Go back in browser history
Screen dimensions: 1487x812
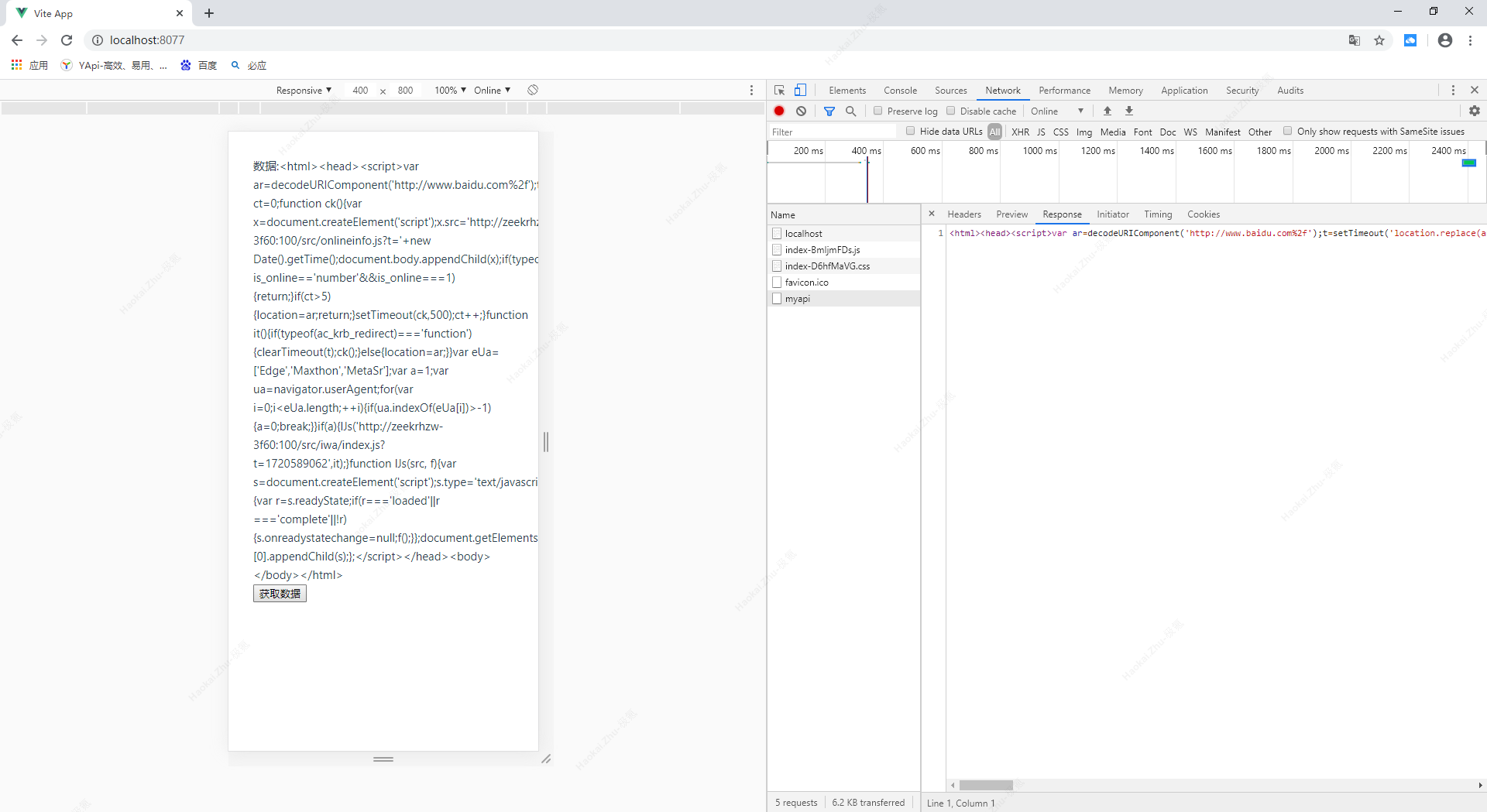(x=17, y=40)
